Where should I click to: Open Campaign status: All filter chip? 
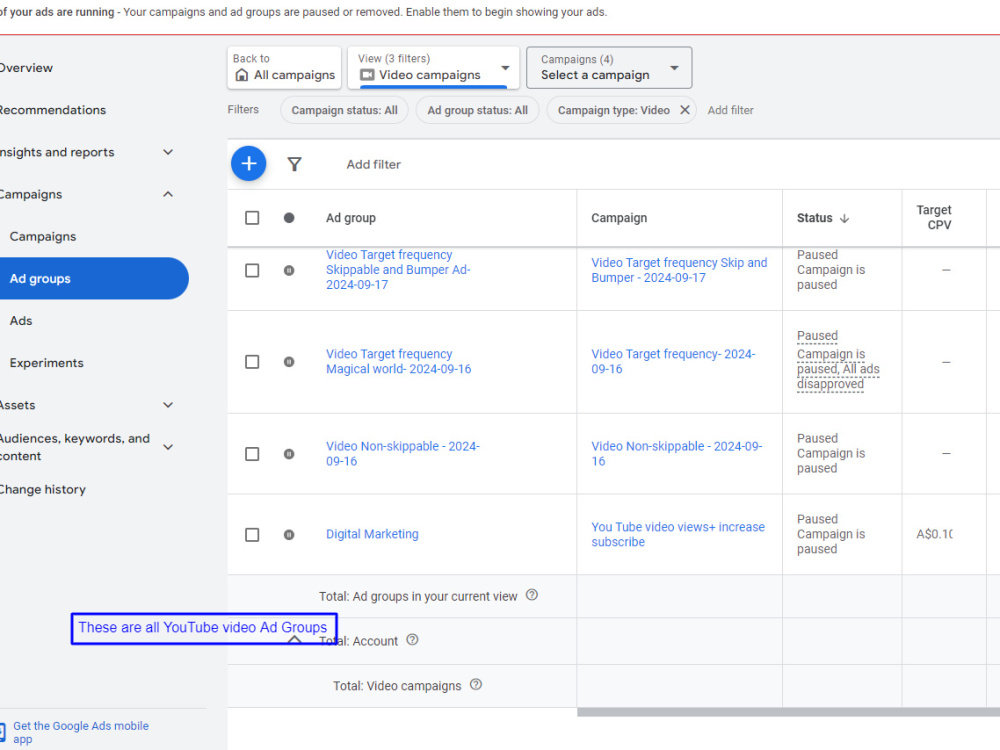point(344,110)
